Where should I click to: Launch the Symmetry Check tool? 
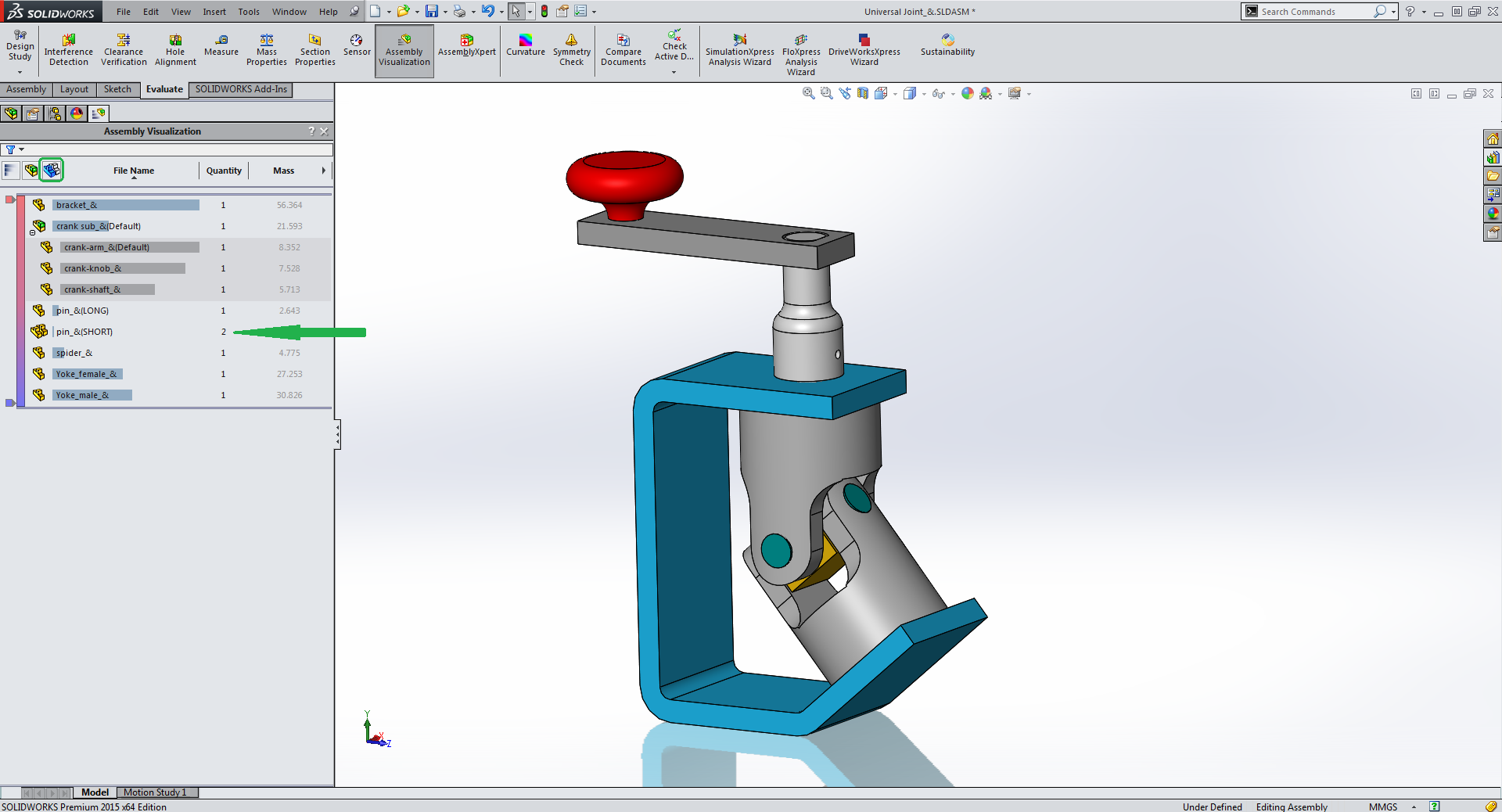[571, 50]
